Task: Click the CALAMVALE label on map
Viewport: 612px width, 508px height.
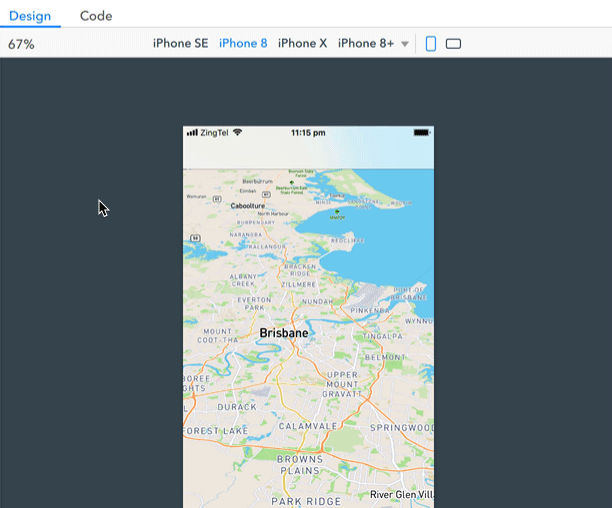Action: click(308, 426)
